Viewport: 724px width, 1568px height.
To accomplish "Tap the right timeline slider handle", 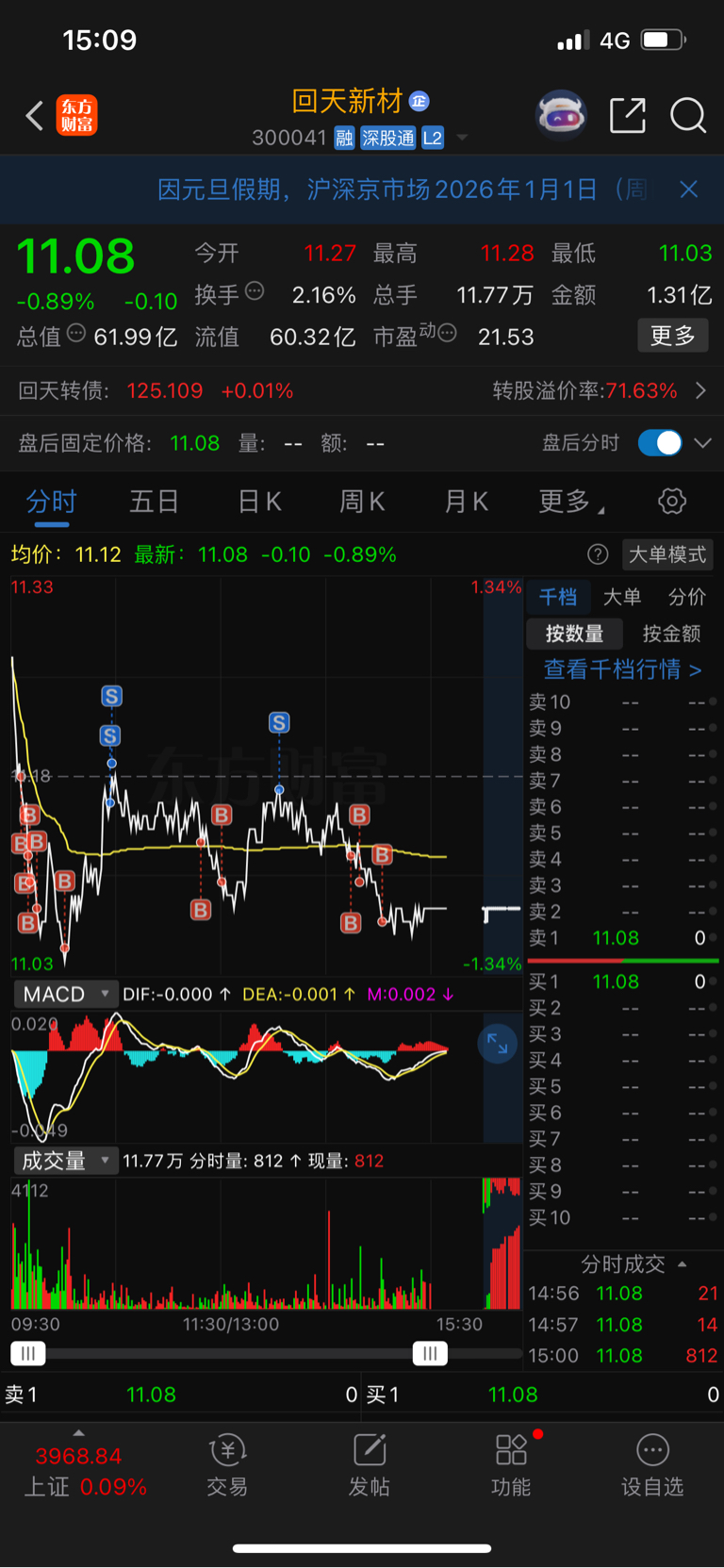I will tap(430, 1354).
